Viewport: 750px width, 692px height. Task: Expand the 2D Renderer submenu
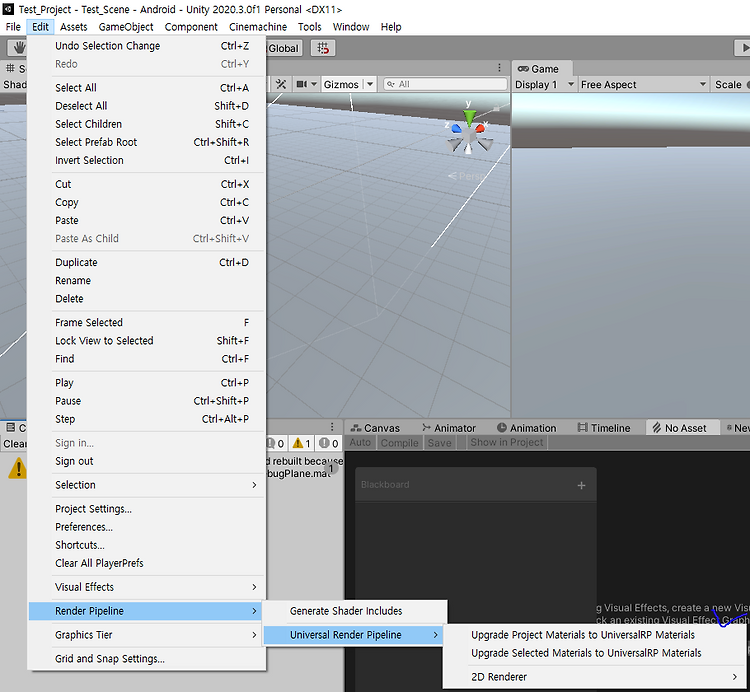coord(596,677)
